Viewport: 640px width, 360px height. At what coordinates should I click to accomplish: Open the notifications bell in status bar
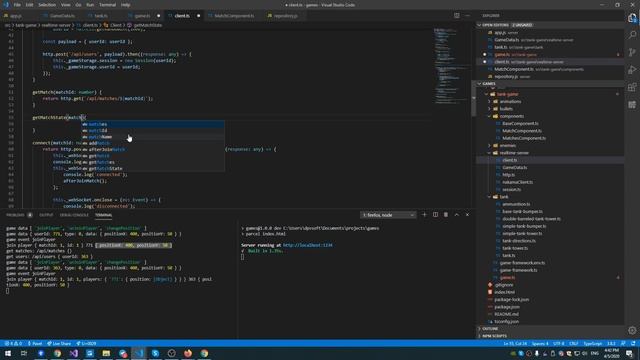click(633, 344)
